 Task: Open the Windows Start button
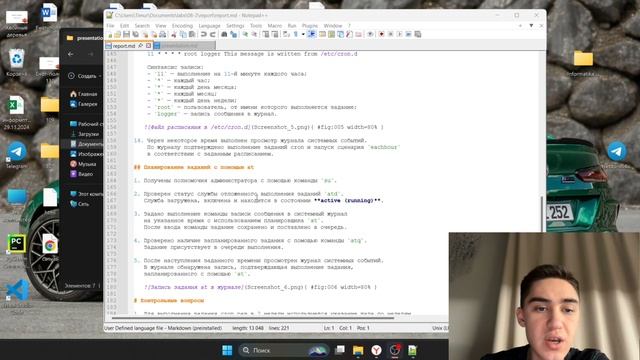[x=227, y=350]
